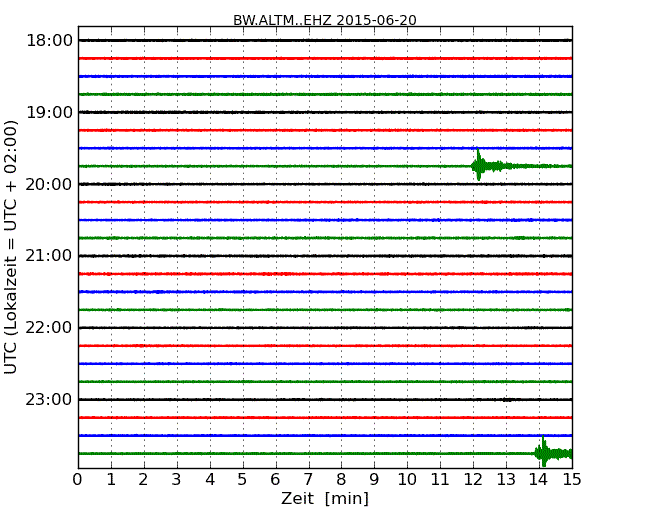Click the 21:00 time label

49,256
